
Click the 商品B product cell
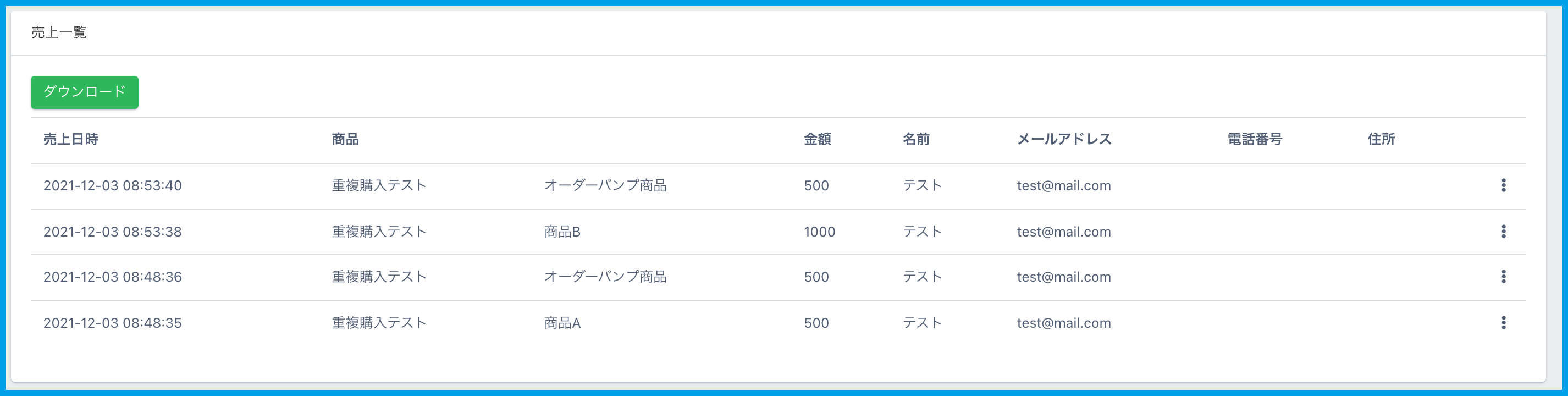pyautogui.click(x=562, y=232)
